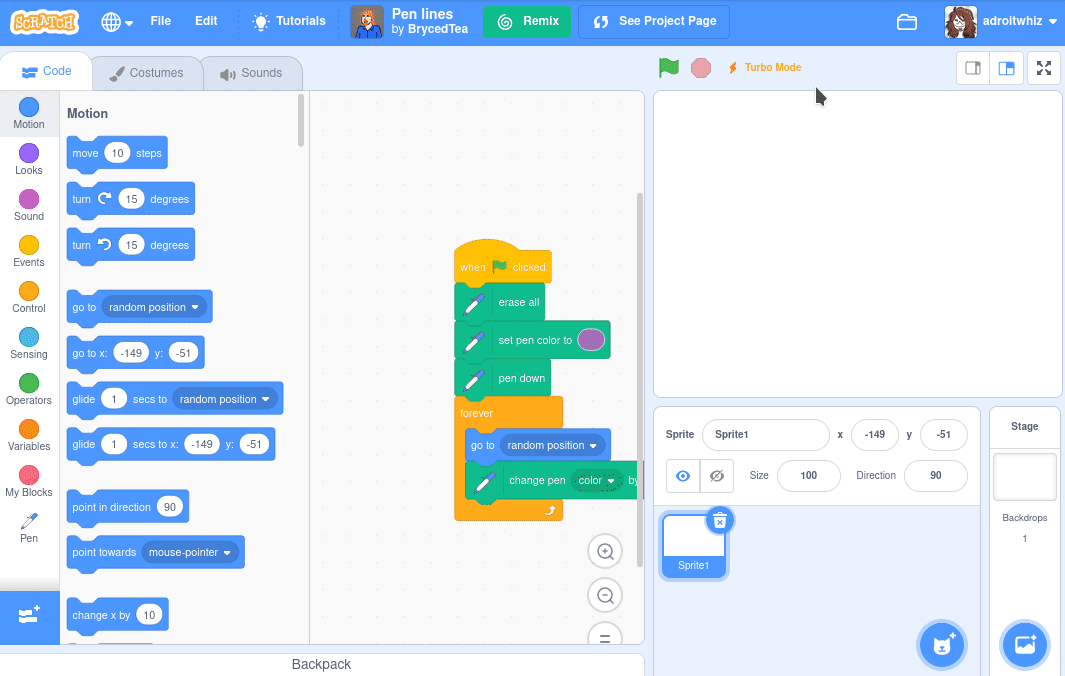Select the Looks block category
Viewport: 1065px width, 676px height.
(29, 159)
